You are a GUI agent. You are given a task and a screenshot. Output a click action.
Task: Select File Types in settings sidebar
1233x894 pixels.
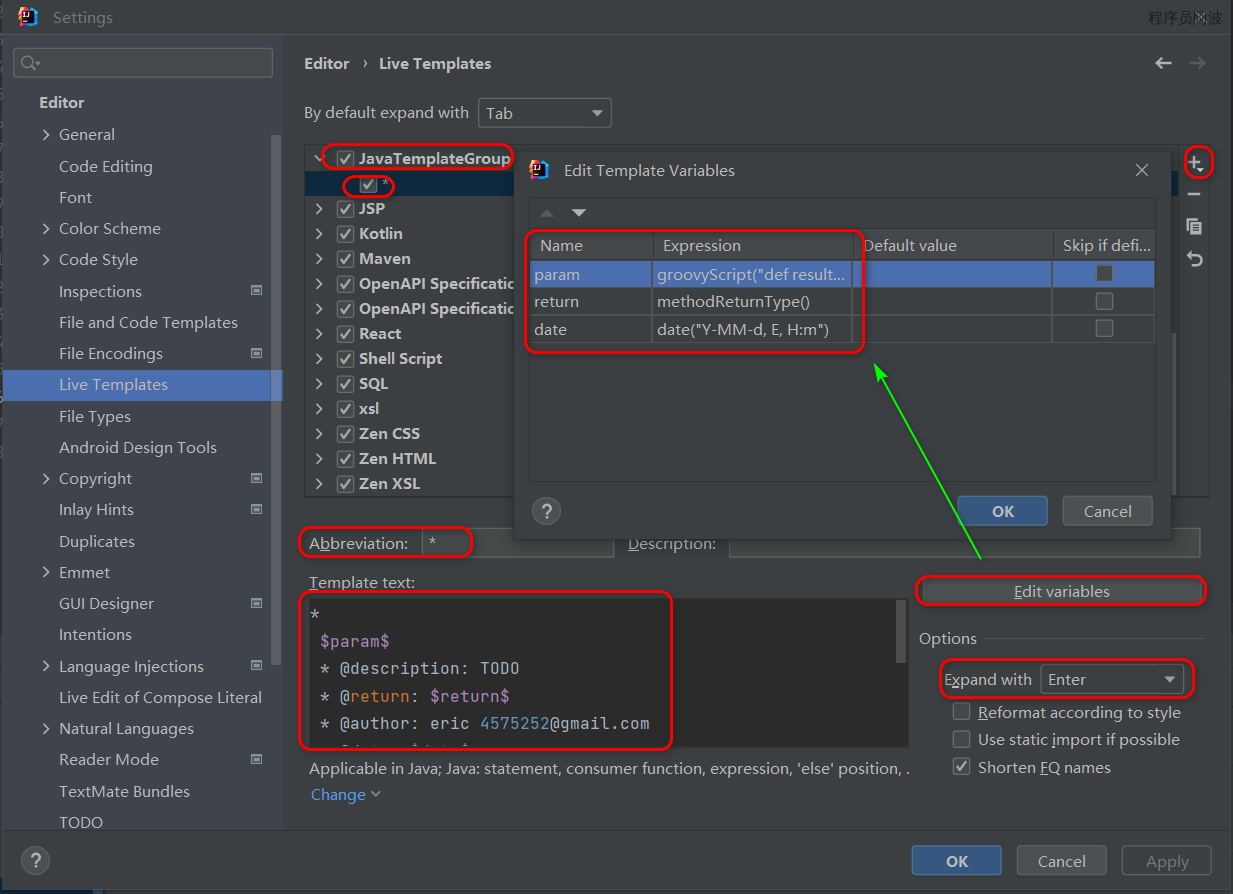pos(95,416)
